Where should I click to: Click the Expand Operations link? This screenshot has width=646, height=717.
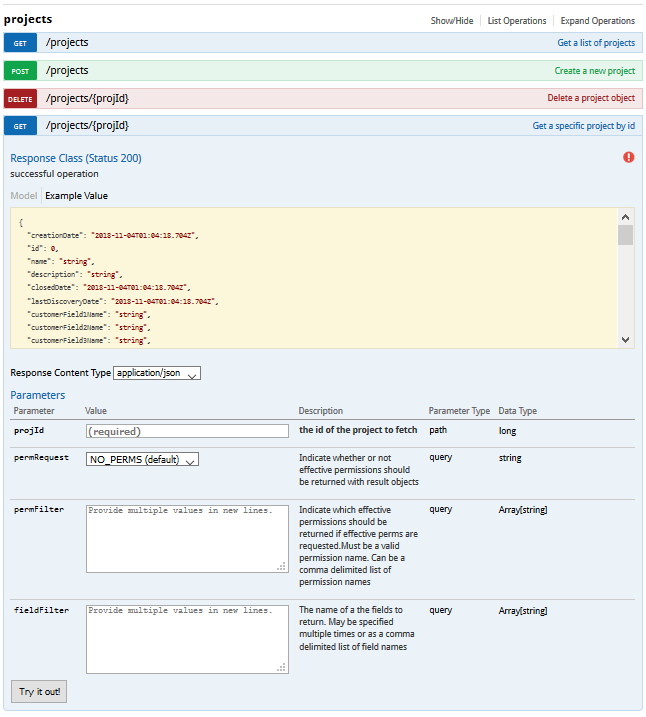click(597, 21)
